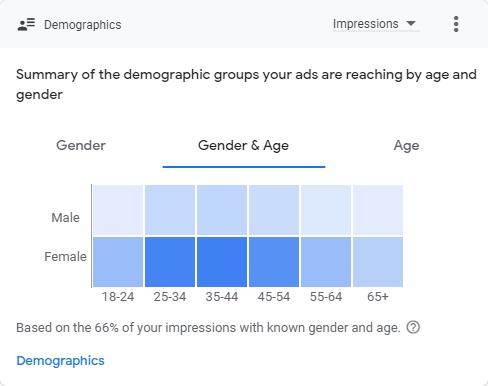488x386 pixels.
Task: Click the Female 35-44 heatmap cell
Action: pyautogui.click(x=222, y=262)
